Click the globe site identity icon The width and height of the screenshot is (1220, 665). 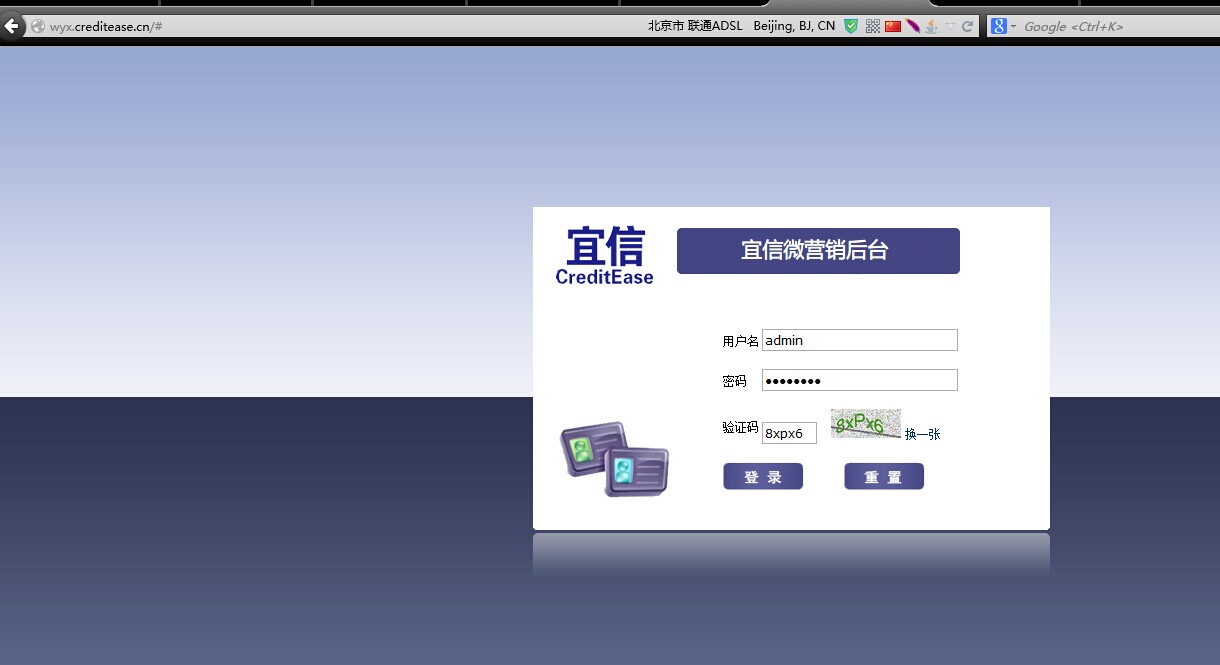(x=38, y=26)
